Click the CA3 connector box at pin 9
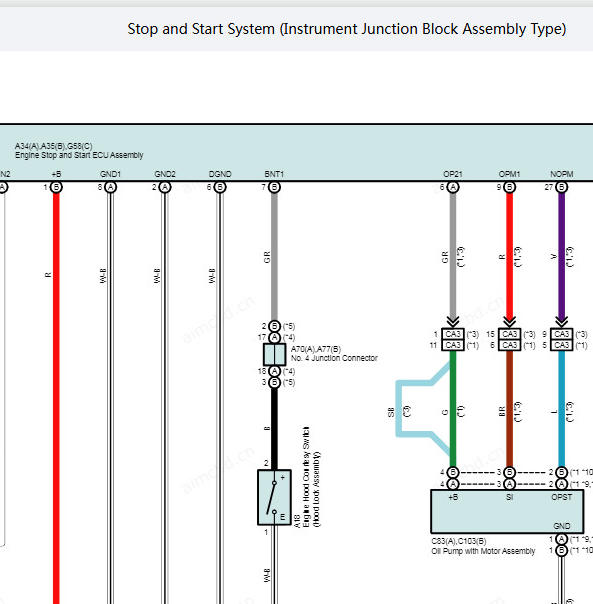This screenshot has width=593, height=604. click(x=562, y=334)
